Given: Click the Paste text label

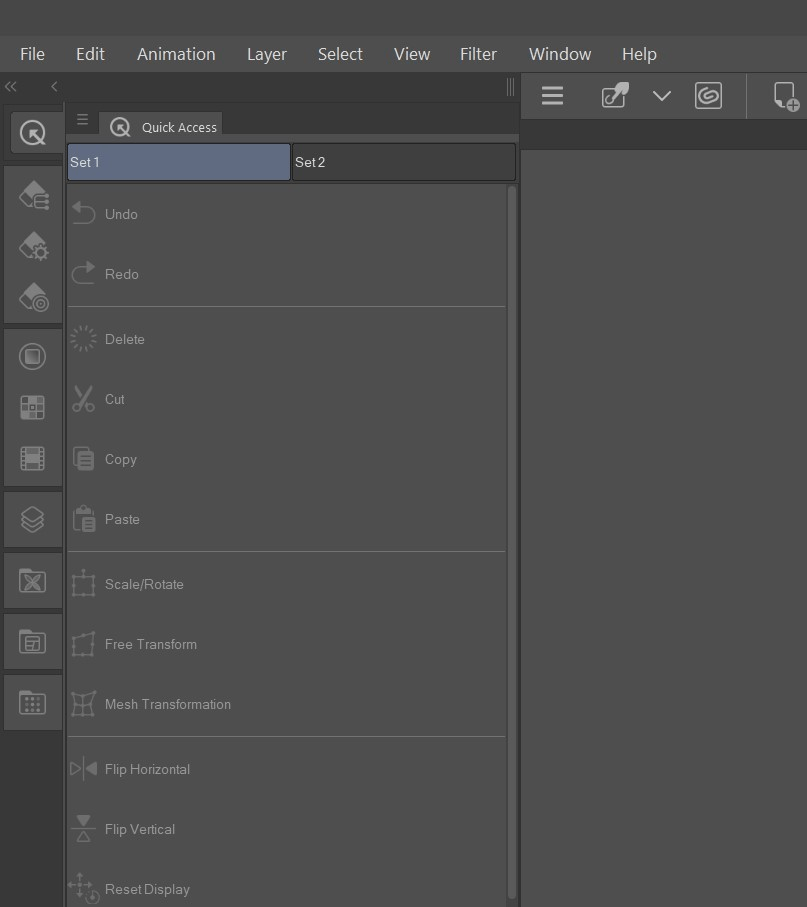Looking at the screenshot, I should [122, 519].
